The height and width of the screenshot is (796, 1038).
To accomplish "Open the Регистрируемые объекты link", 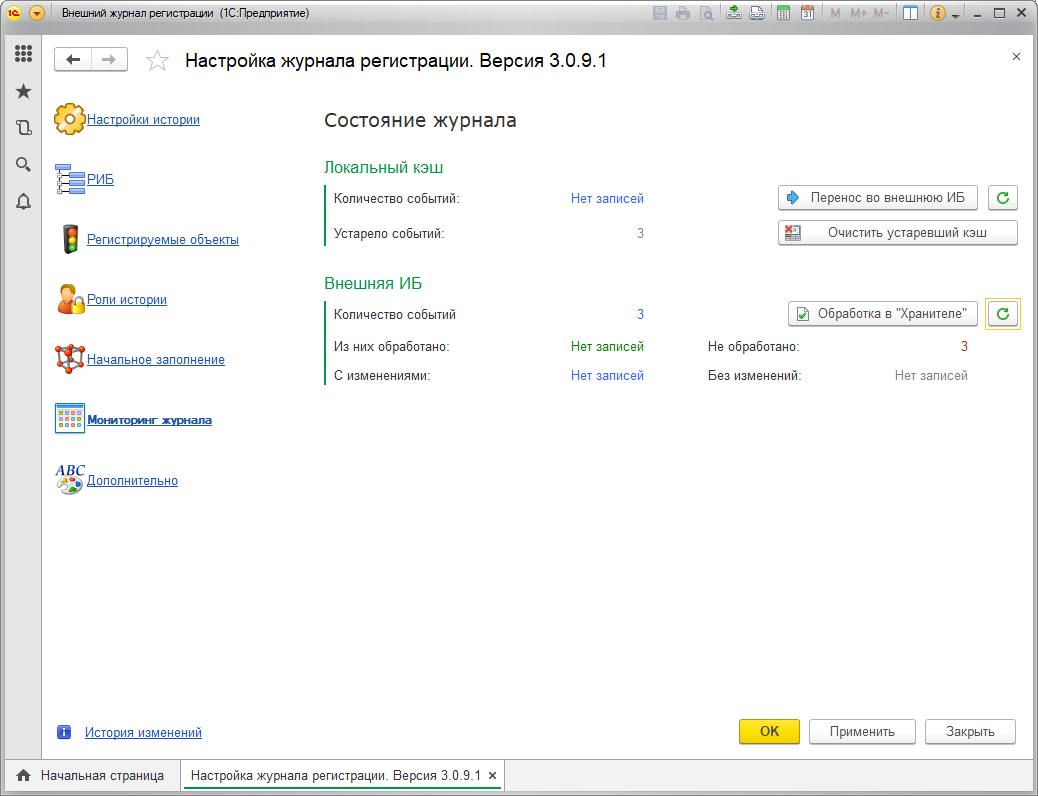I will tap(162, 240).
